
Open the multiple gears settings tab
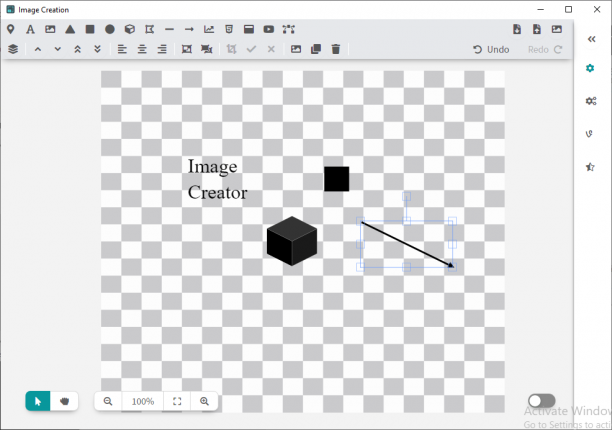(591, 101)
